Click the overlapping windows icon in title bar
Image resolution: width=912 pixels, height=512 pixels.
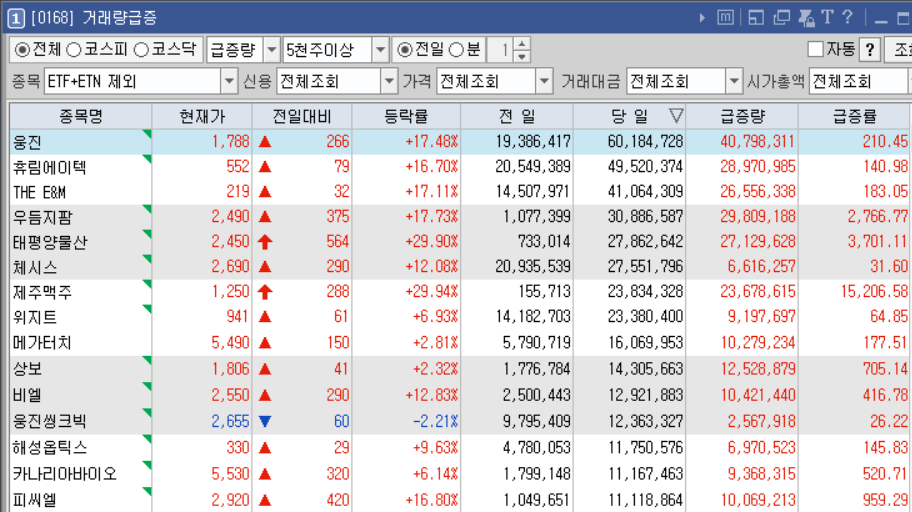coord(781,18)
